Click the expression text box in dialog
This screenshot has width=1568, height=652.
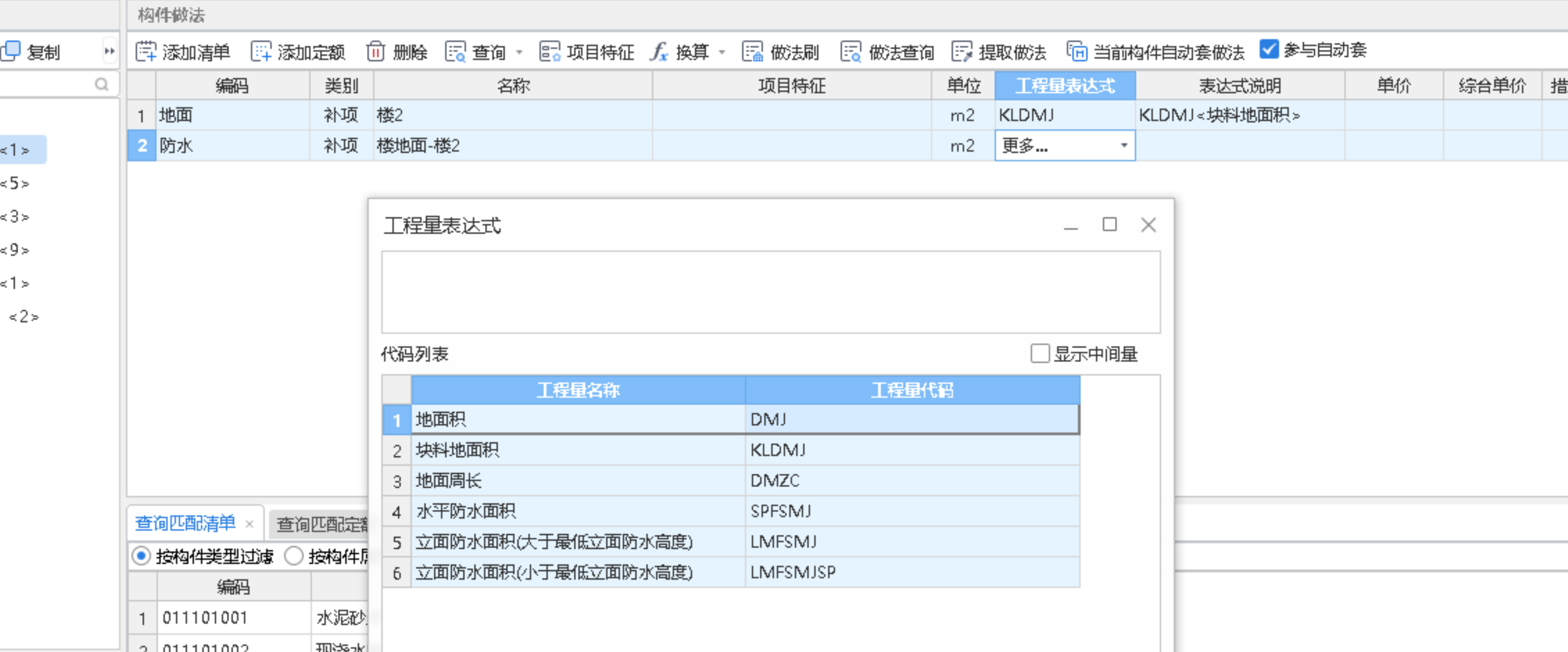770,292
